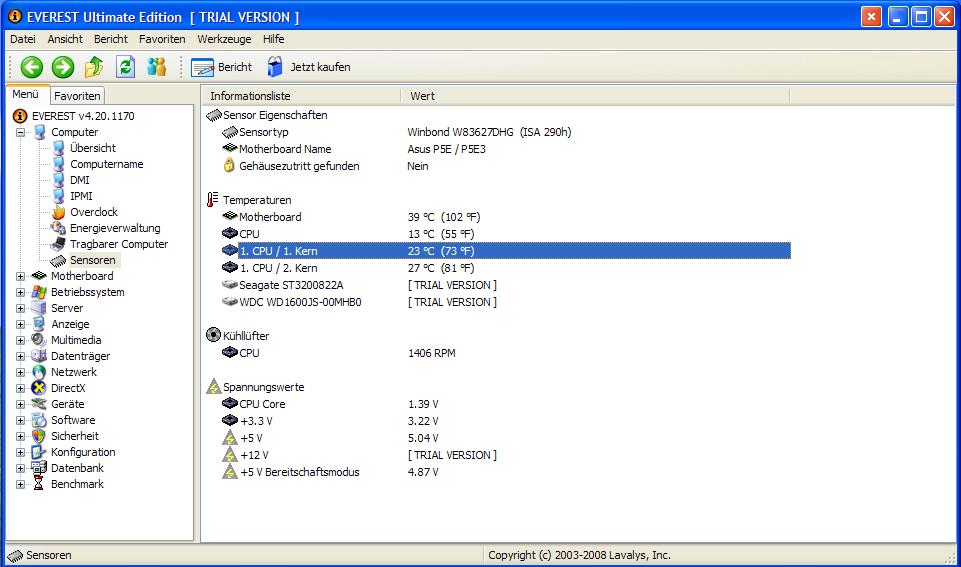Click the Betriebssystem Windows flag icon
Image resolution: width=961 pixels, height=567 pixels.
point(39,292)
